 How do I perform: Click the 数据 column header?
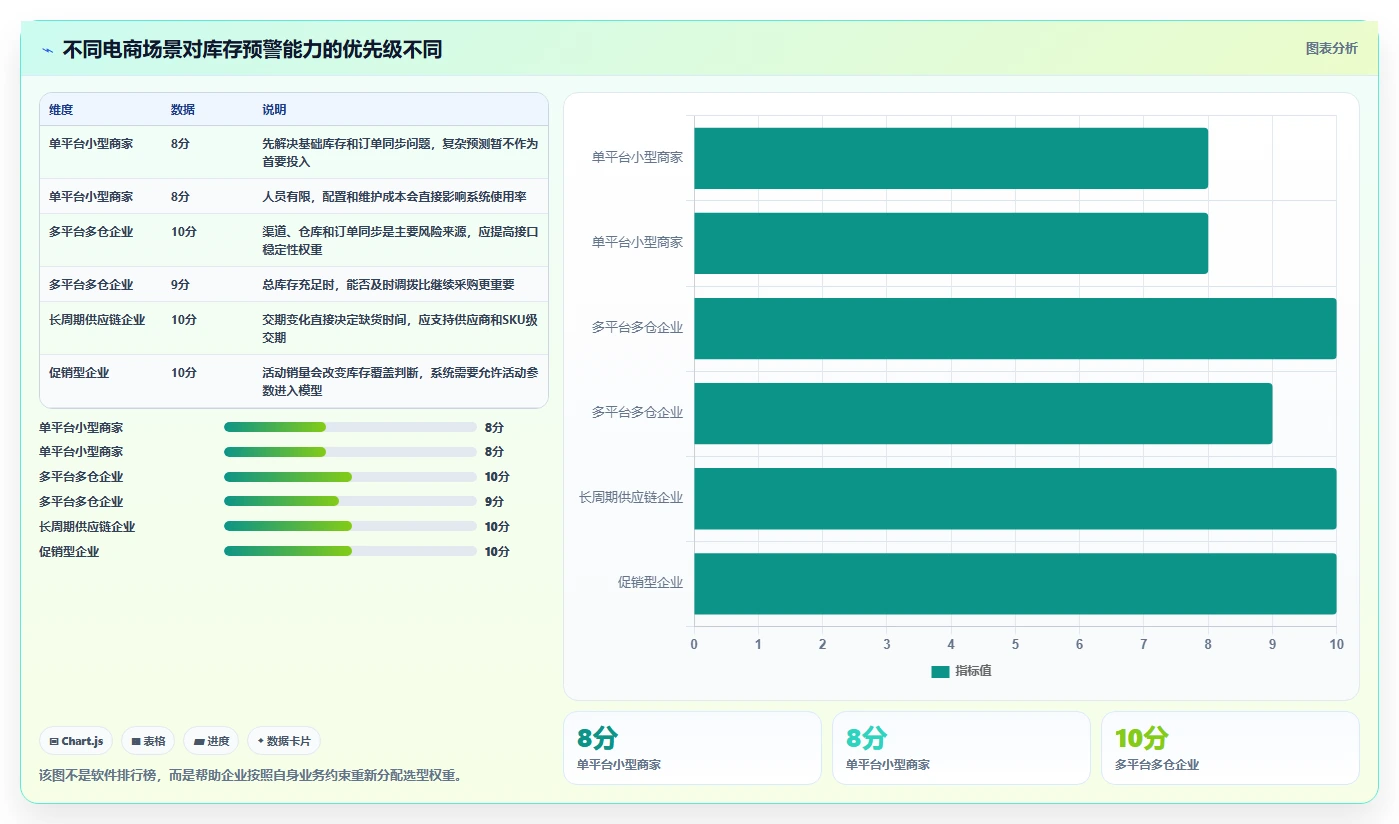(x=183, y=110)
